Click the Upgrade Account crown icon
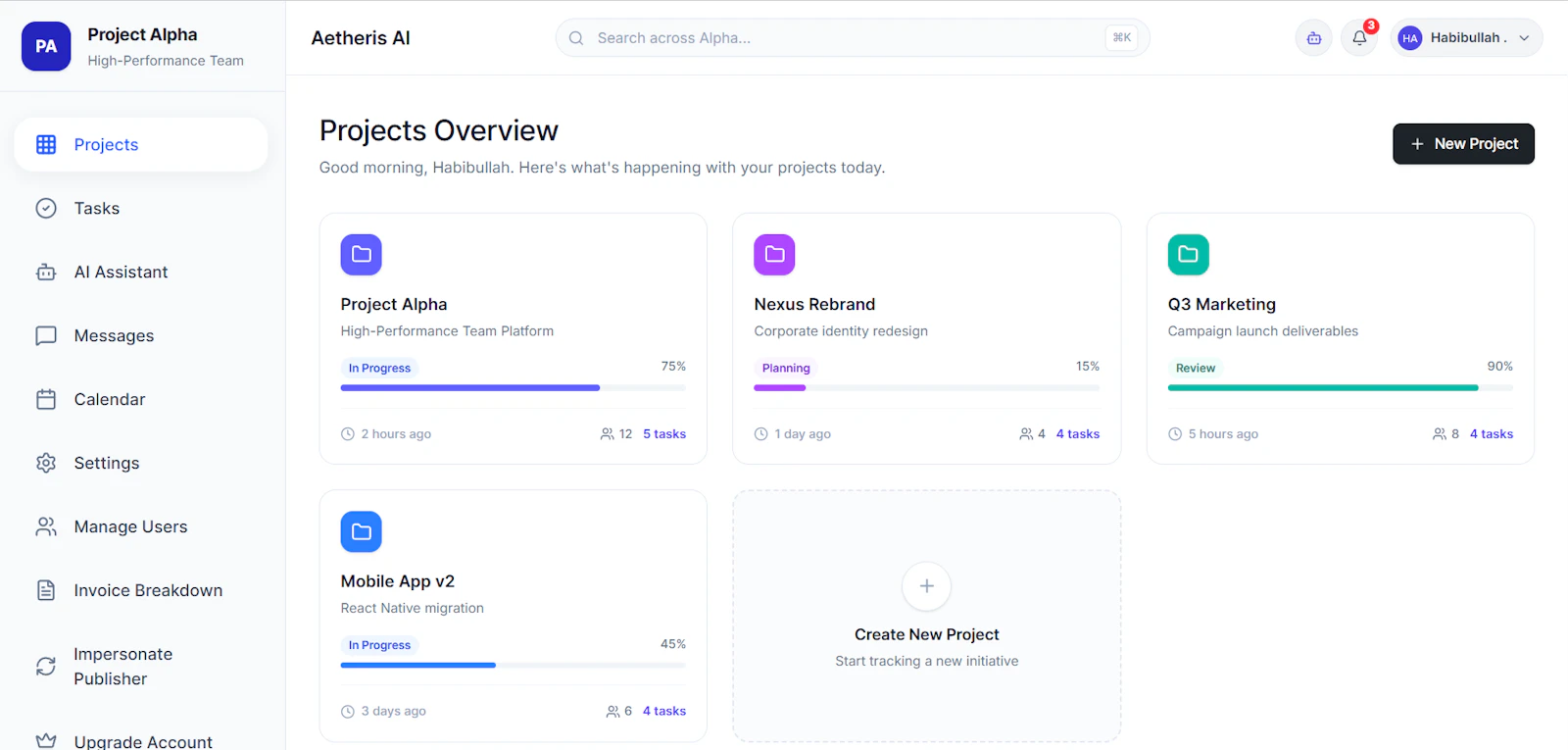This screenshot has height=750, width=1568. [46, 741]
